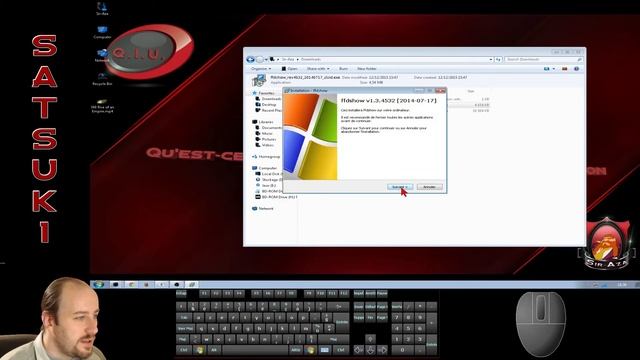The image size is (640, 360).
Task: Open Desktop under Favorites
Action: coord(266,104)
